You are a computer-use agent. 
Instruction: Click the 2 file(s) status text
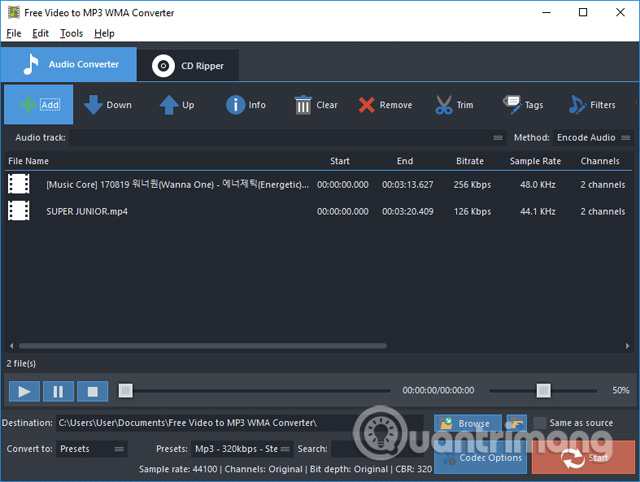(21, 363)
